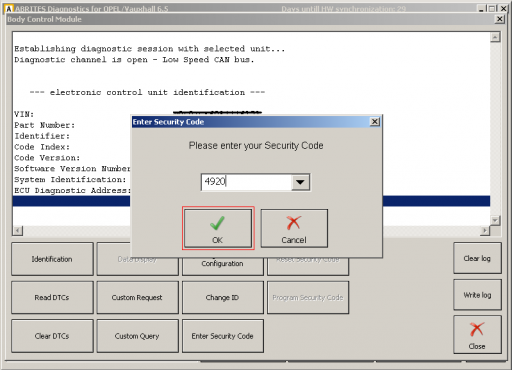512x370 pixels.
Task: Select the 'electronic control unit identification' heading
Action: point(147,92)
